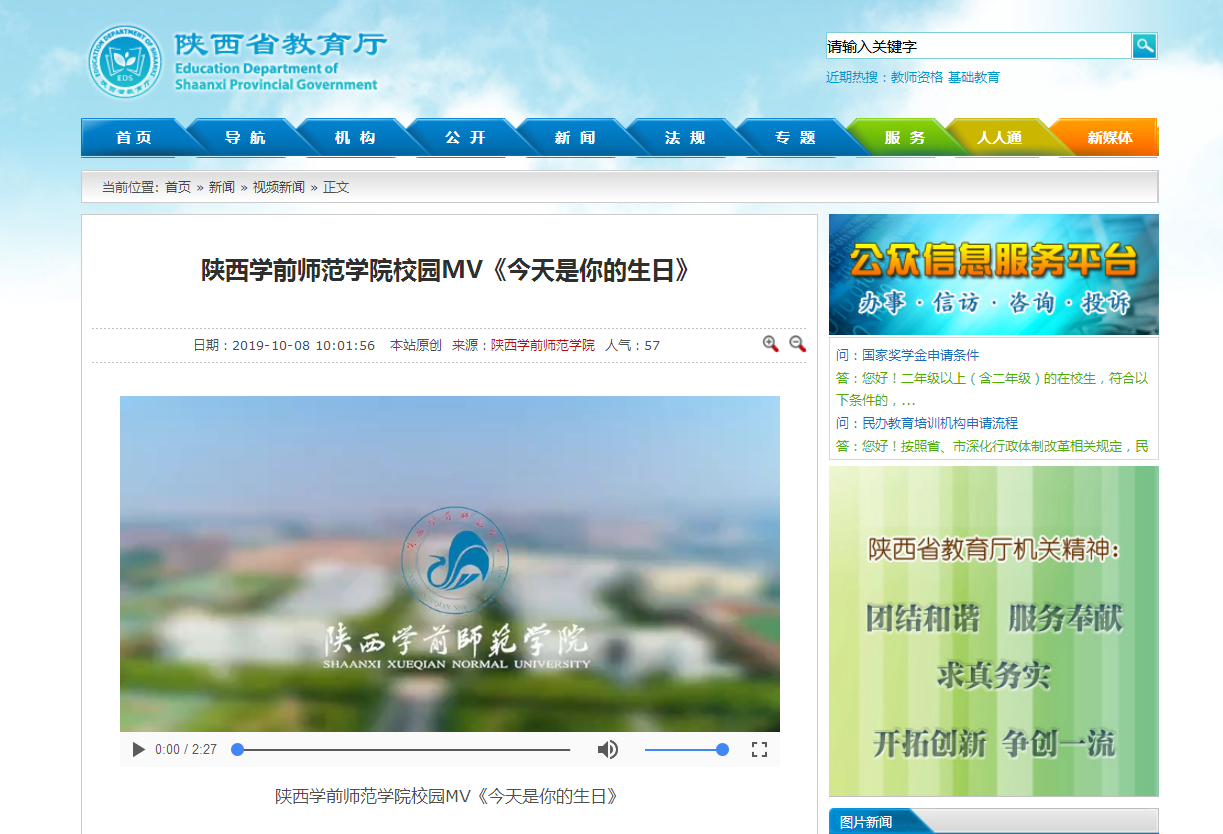Image resolution: width=1223 pixels, height=834 pixels.
Task: Enter fullscreen video mode
Action: pyautogui.click(x=759, y=749)
